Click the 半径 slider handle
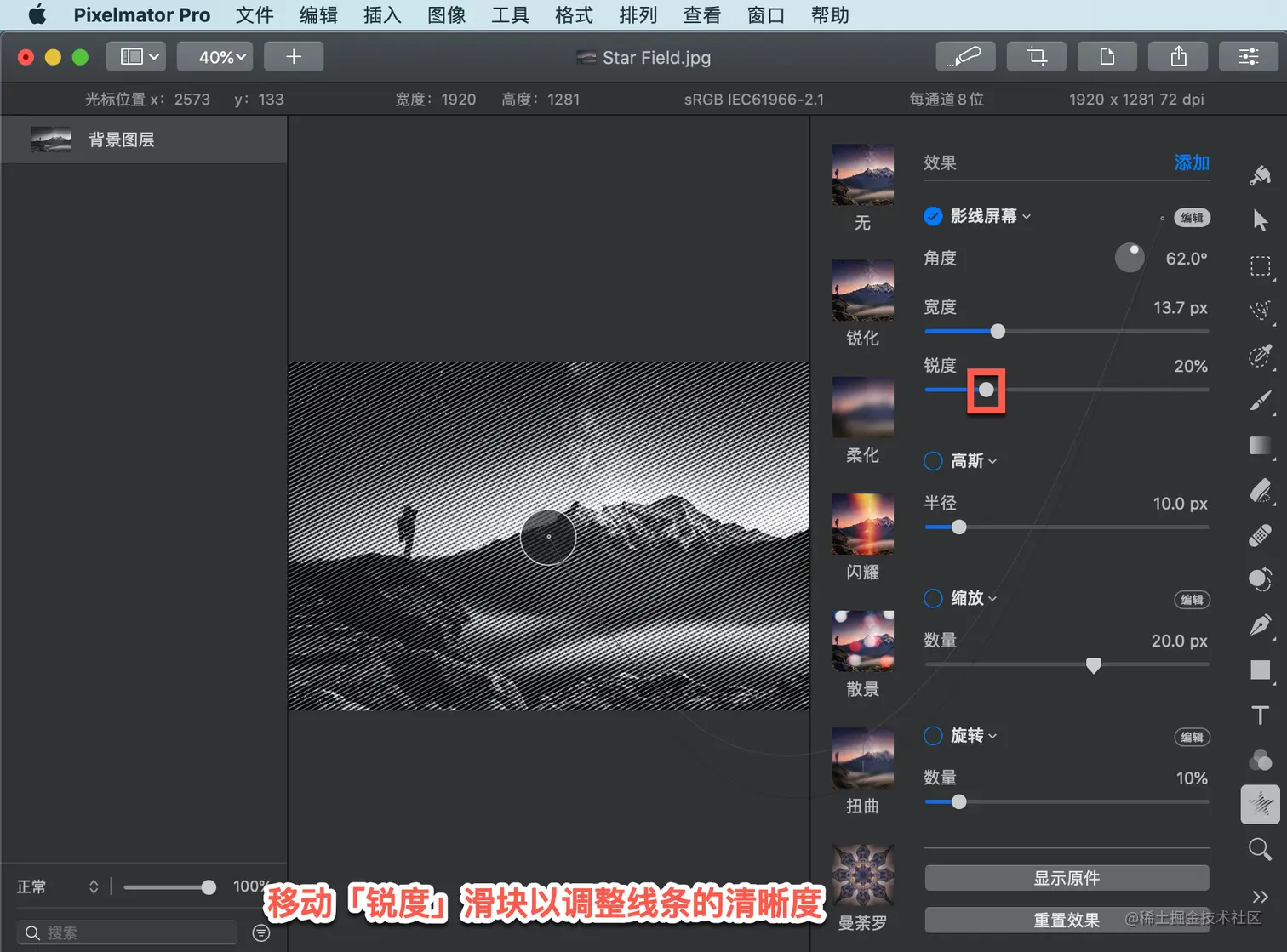This screenshot has width=1287, height=952. point(959,527)
